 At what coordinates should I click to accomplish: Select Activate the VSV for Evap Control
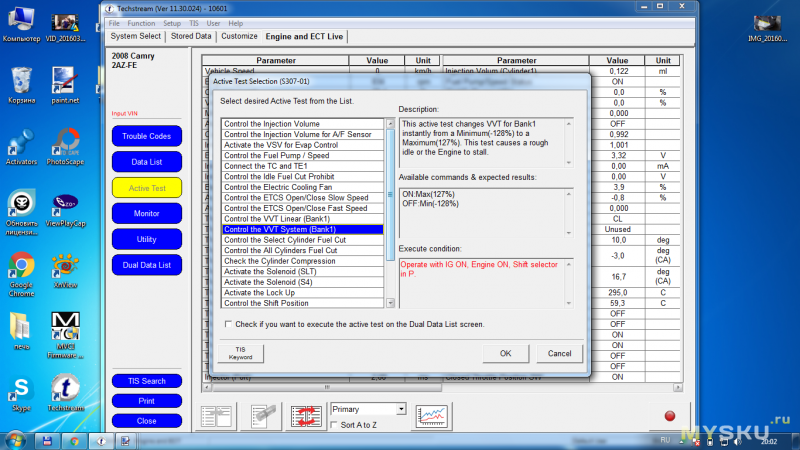(x=303, y=145)
